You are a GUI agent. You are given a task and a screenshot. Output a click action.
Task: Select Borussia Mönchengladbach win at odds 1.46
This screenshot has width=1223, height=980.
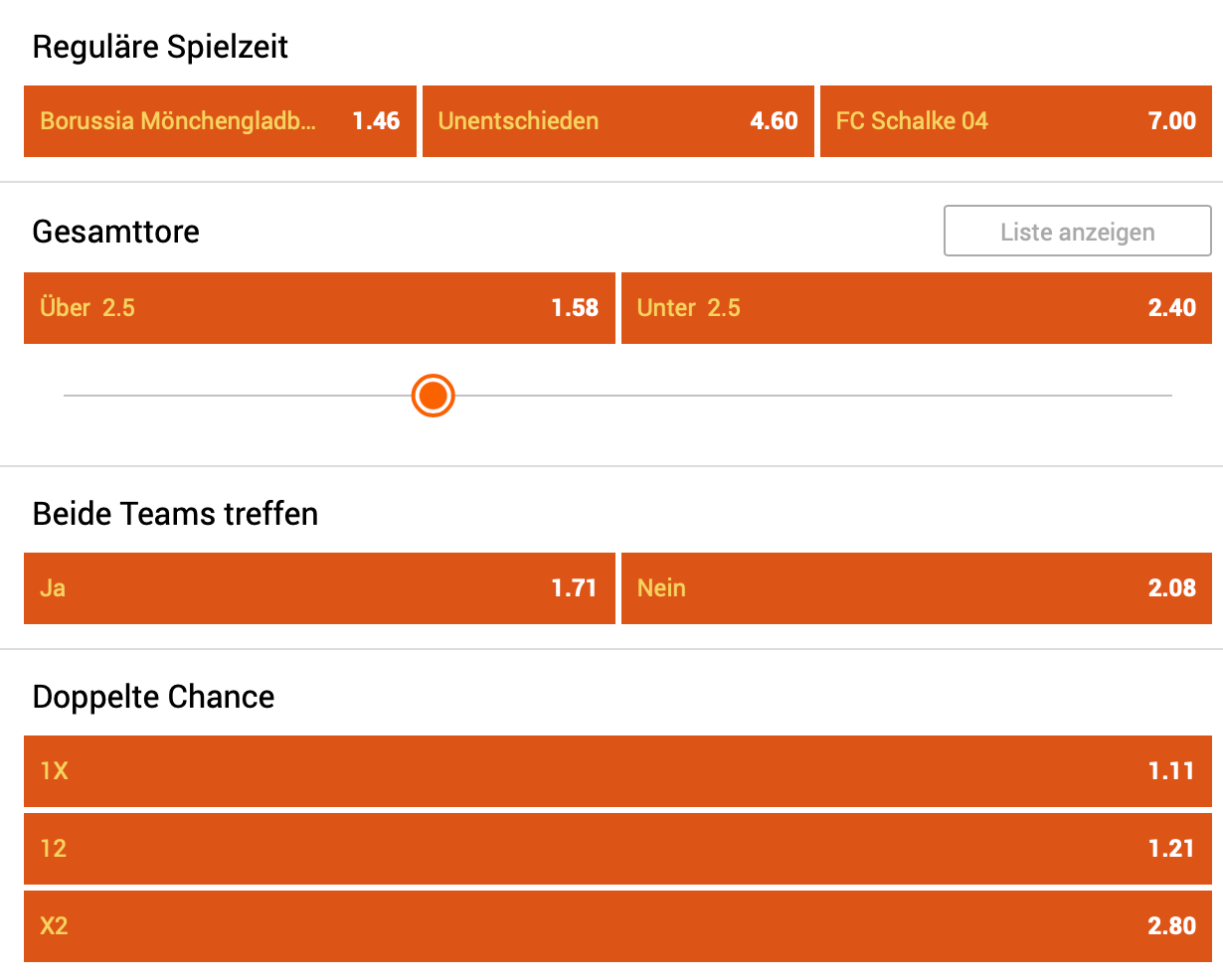[219, 121]
